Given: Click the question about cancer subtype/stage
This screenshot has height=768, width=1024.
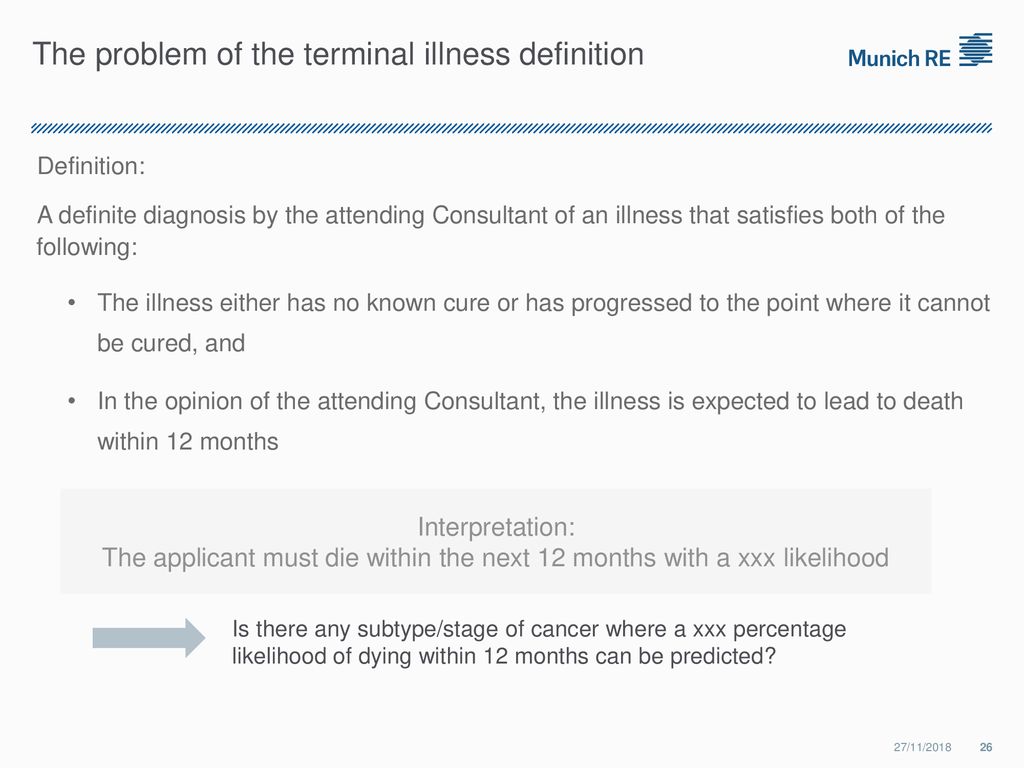Looking at the screenshot, I should [539, 642].
